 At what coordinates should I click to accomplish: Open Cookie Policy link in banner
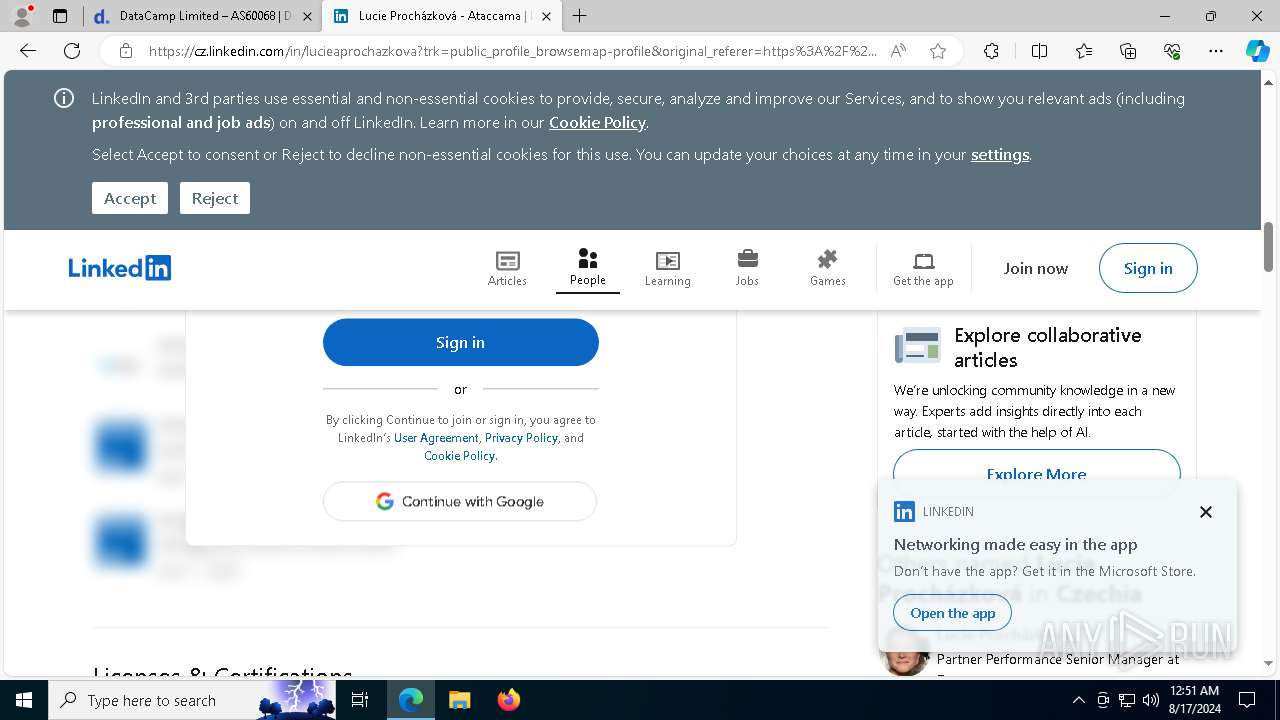(x=597, y=122)
